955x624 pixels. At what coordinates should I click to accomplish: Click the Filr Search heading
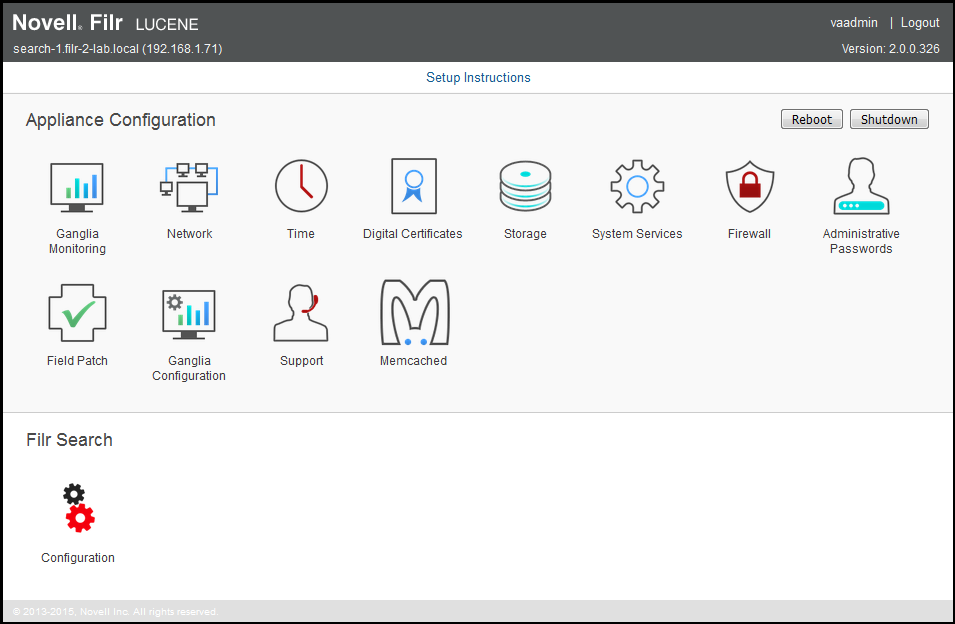click(69, 440)
